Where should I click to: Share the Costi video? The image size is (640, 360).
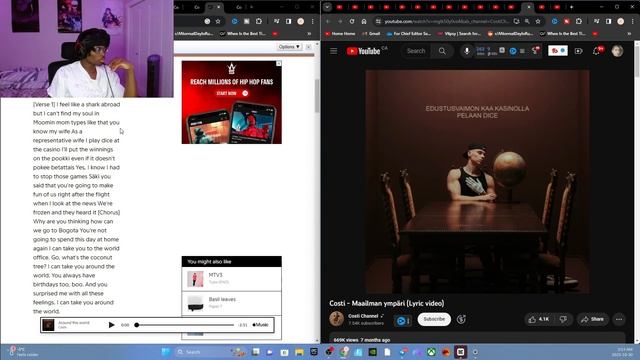pyautogui.click(x=593, y=319)
